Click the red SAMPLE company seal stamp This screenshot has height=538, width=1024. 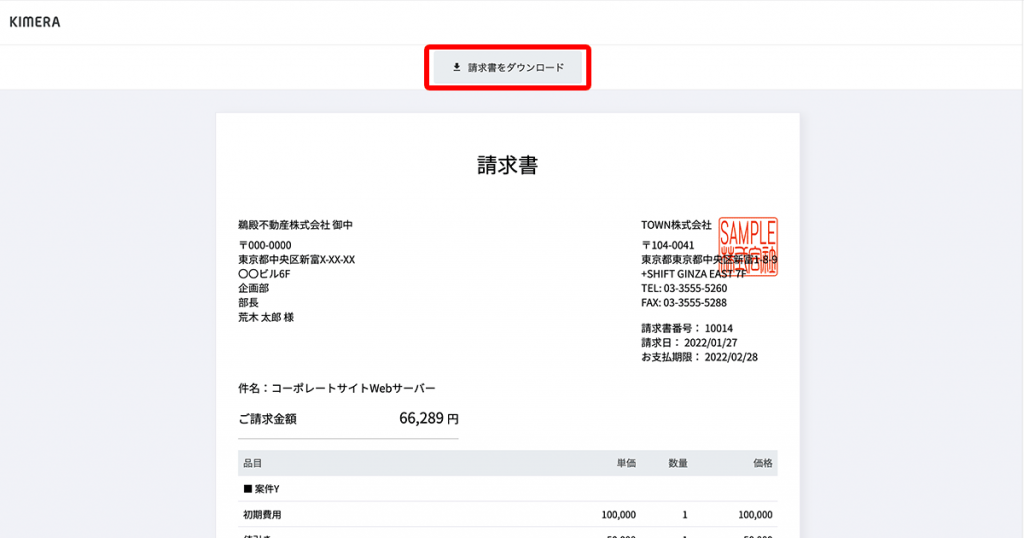pos(748,247)
